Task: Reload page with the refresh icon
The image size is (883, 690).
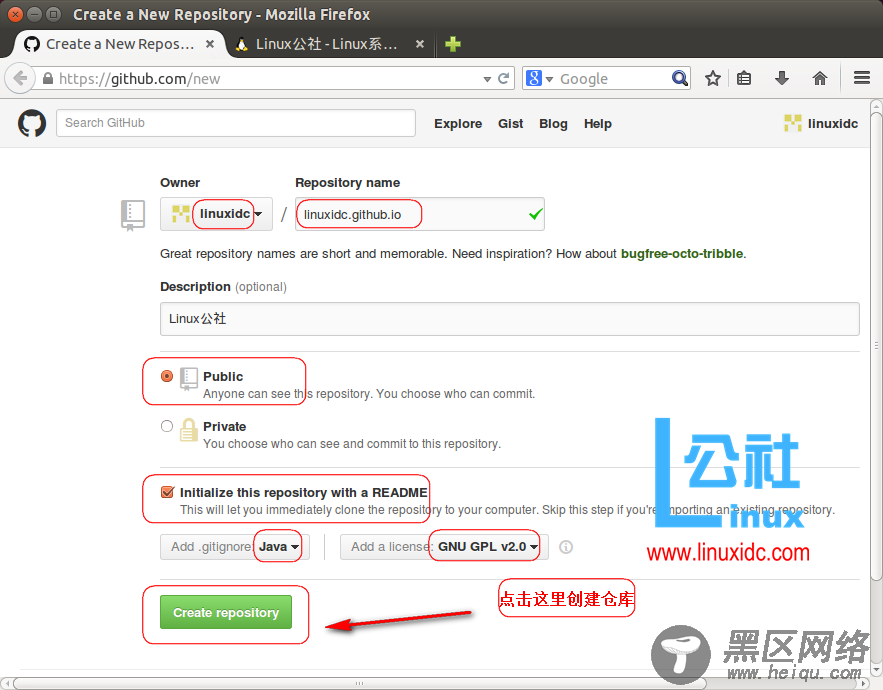Action: [x=503, y=78]
